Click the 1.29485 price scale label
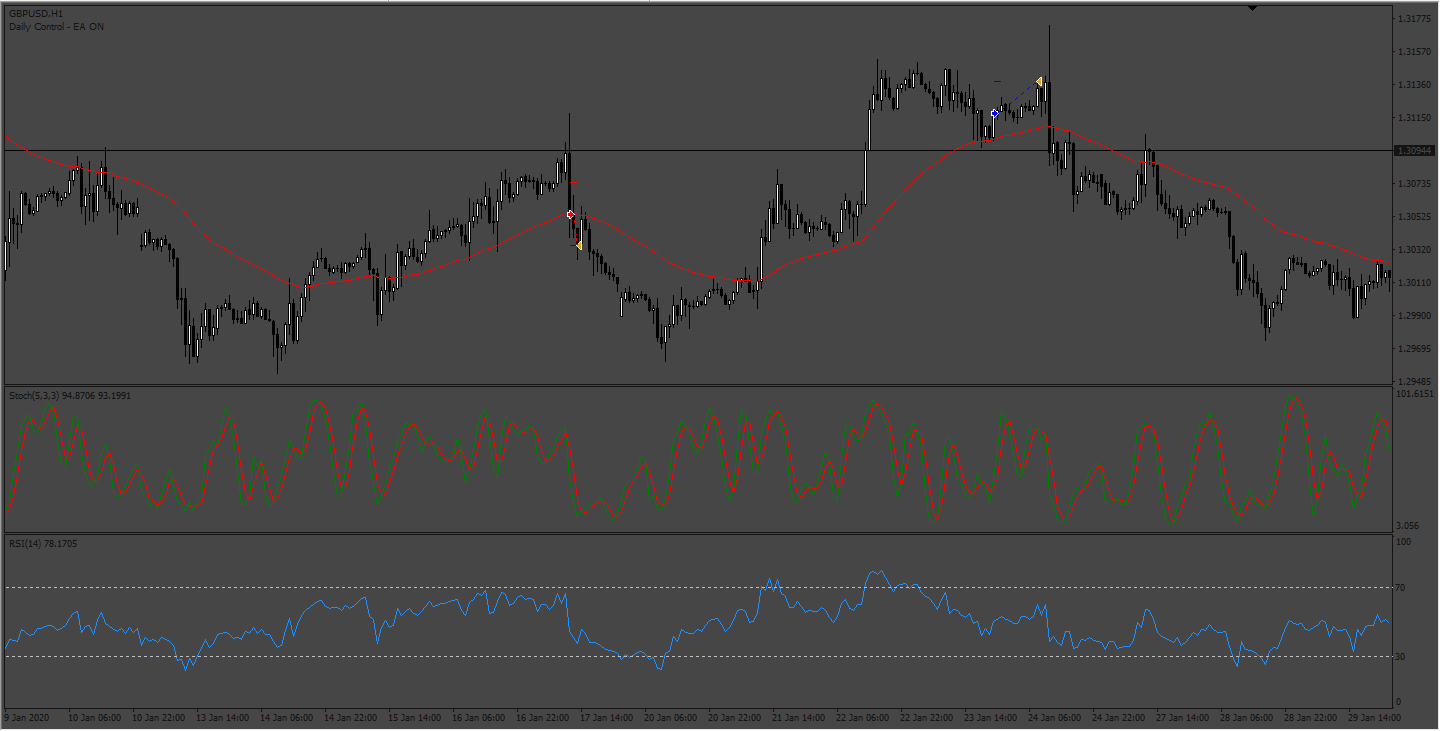This screenshot has height=731, width=1440. coord(1413,382)
